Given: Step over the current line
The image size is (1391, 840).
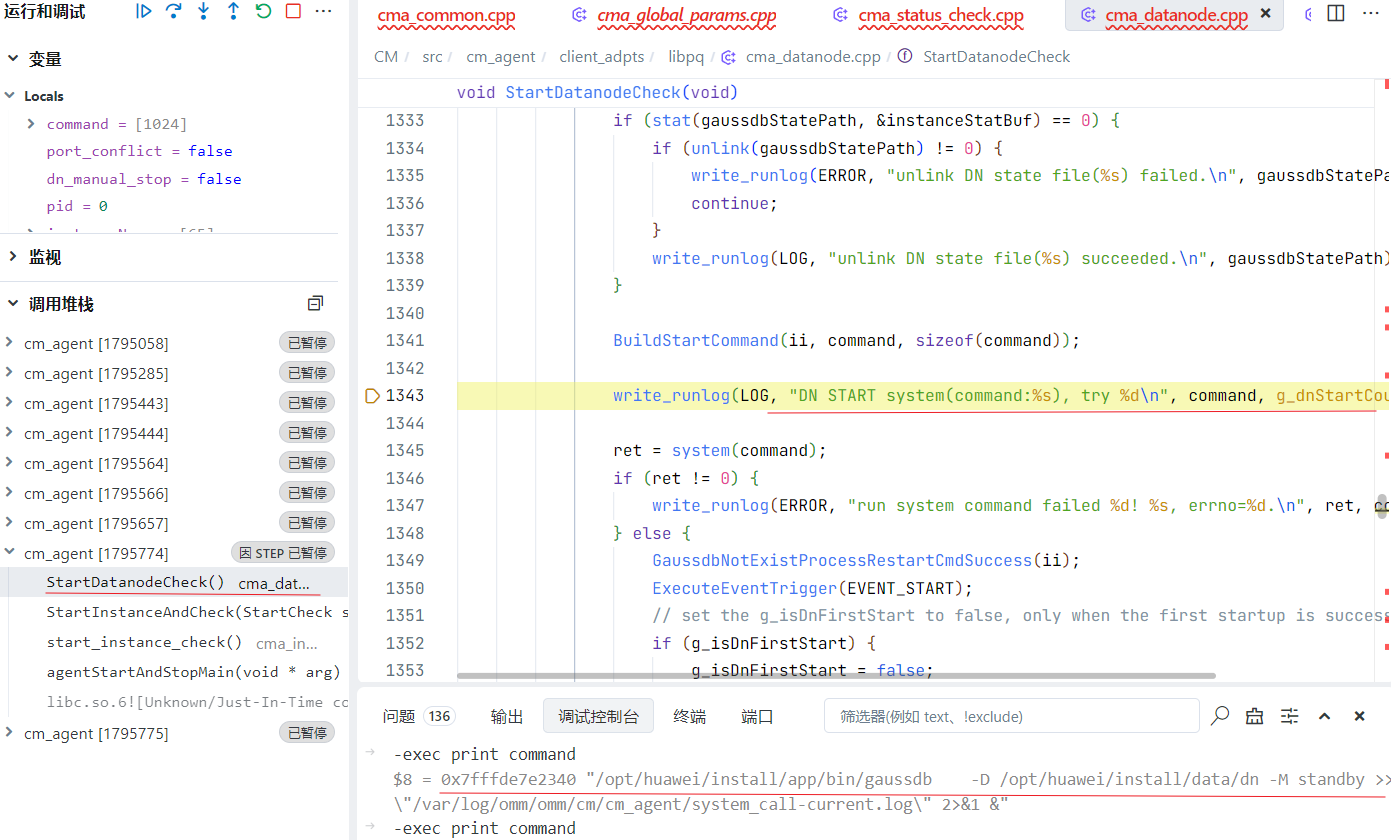Looking at the screenshot, I should point(174,11).
